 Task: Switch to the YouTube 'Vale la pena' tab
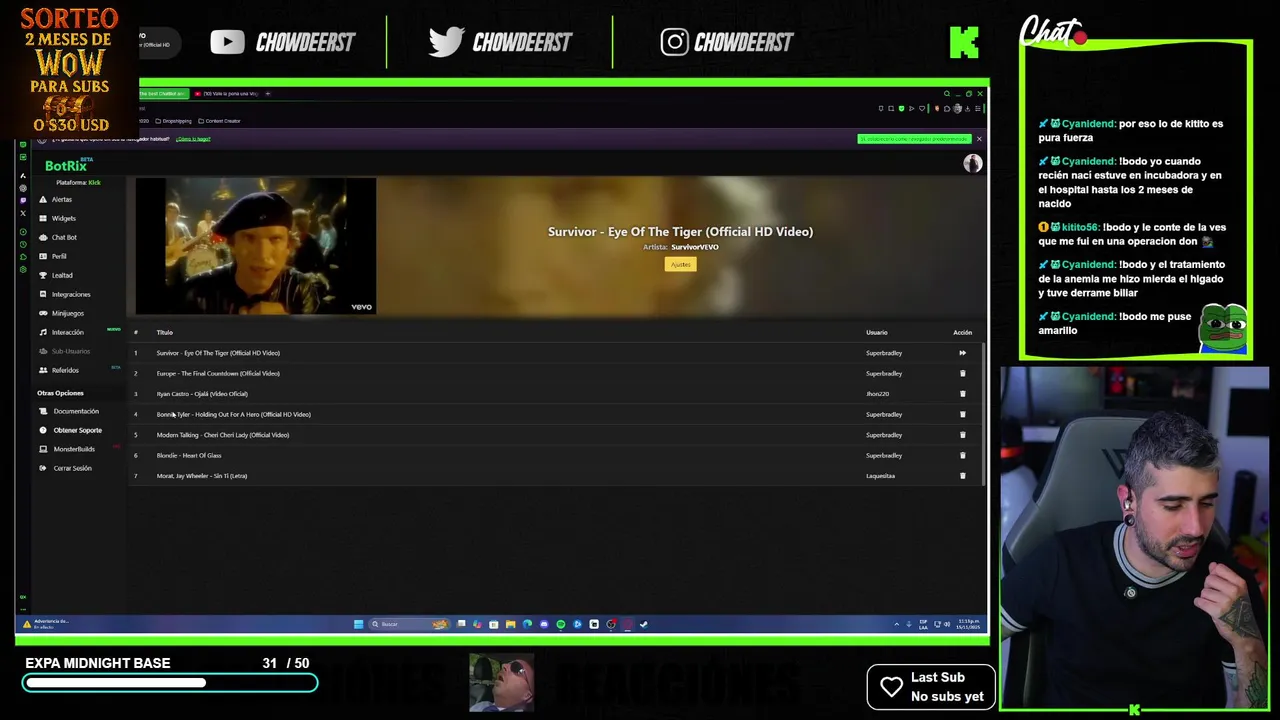click(x=227, y=93)
